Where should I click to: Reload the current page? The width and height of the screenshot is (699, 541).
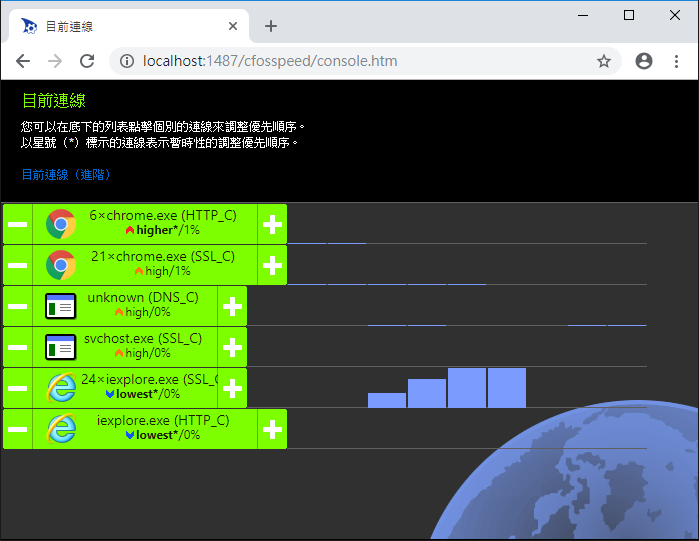87,61
